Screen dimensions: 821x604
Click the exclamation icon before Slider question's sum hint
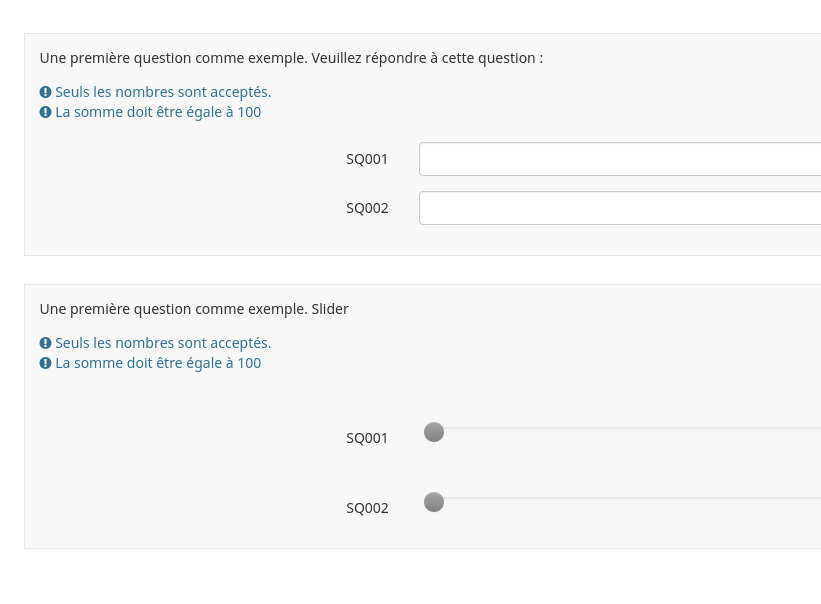pyautogui.click(x=45, y=363)
